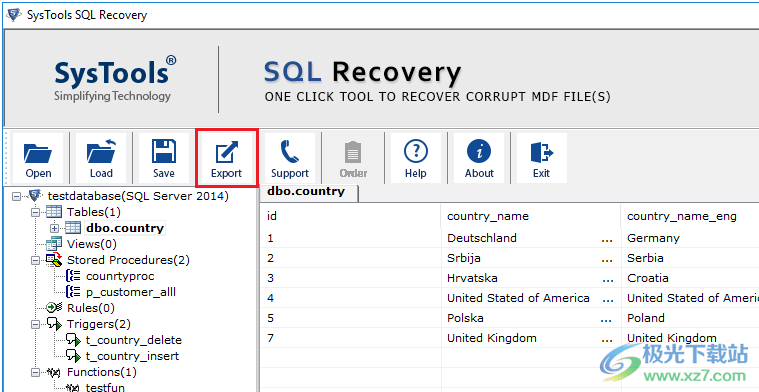Click the Polska cell

[x=531, y=318]
